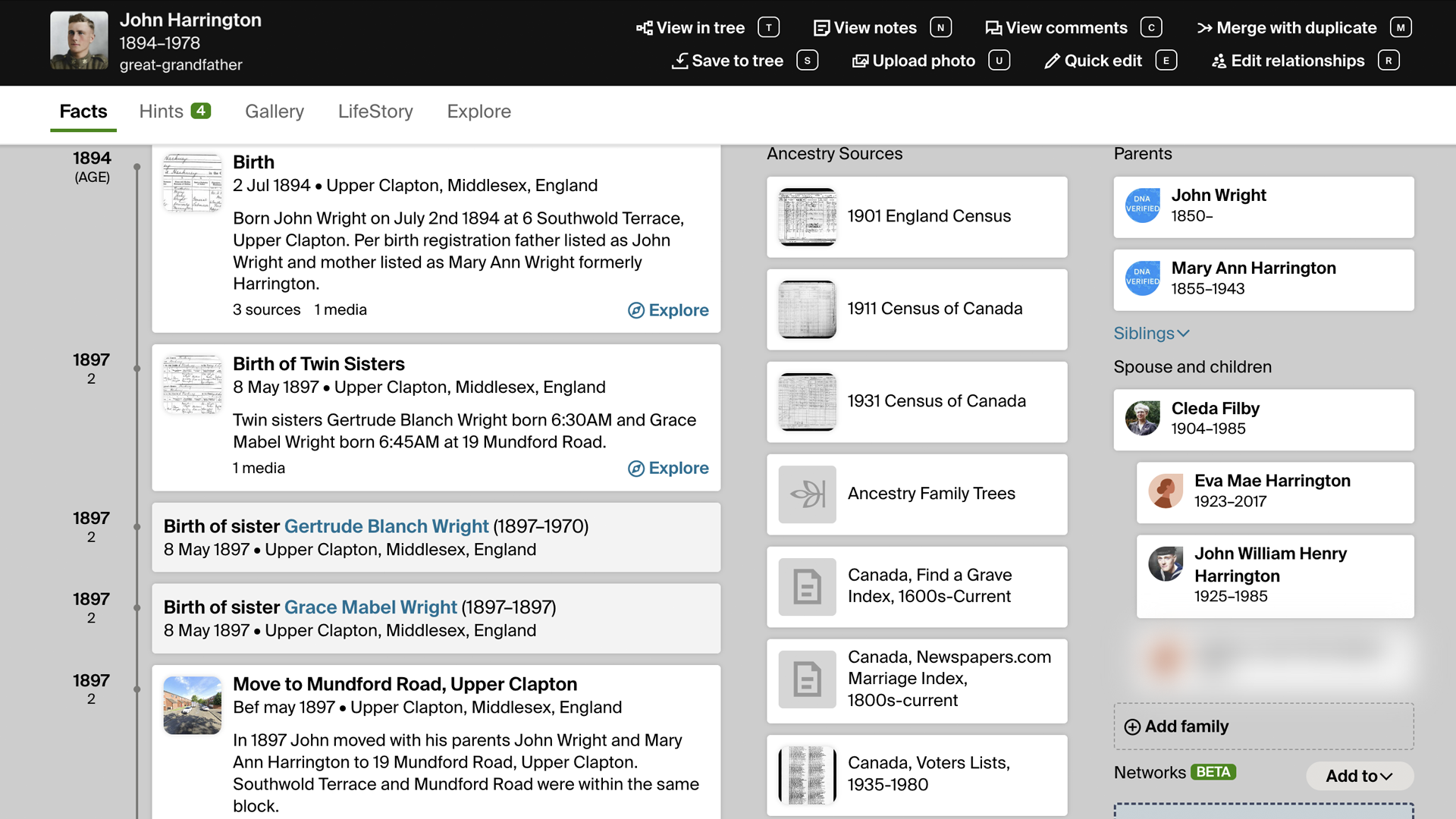This screenshot has width=1456, height=819.
Task: Click the View comments icon
Action: [x=993, y=28]
